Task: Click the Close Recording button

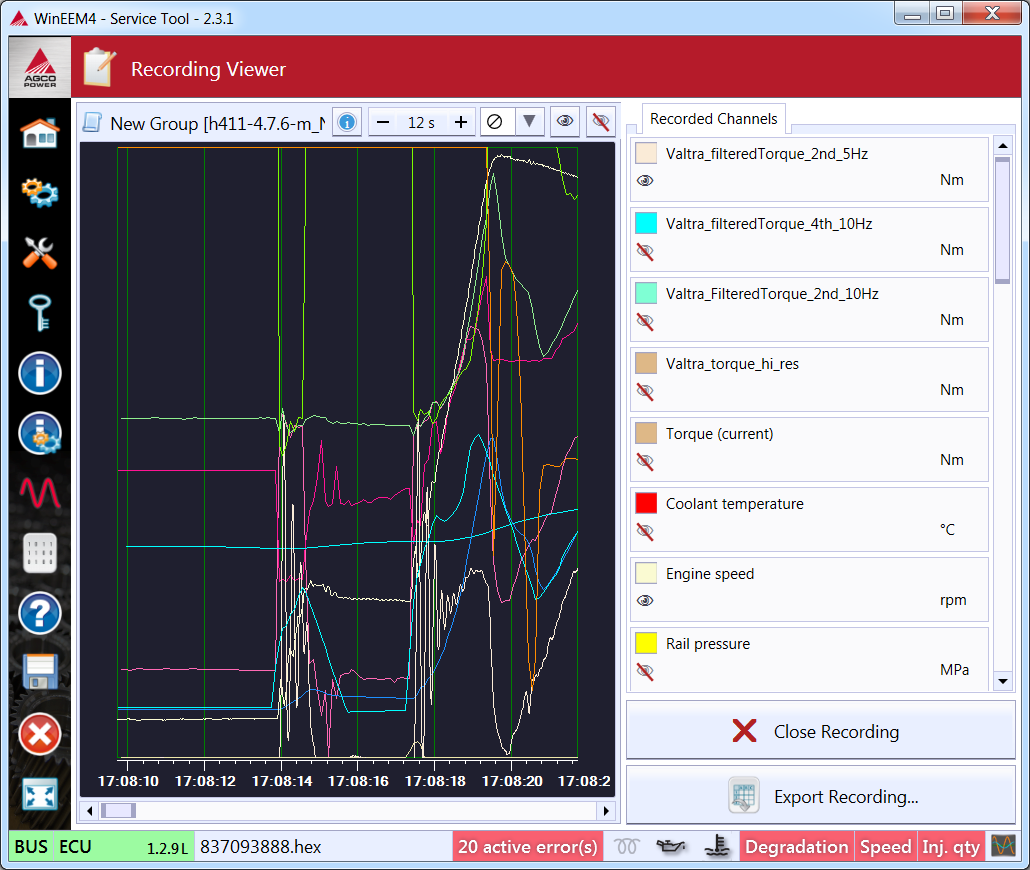Action: pos(820,732)
